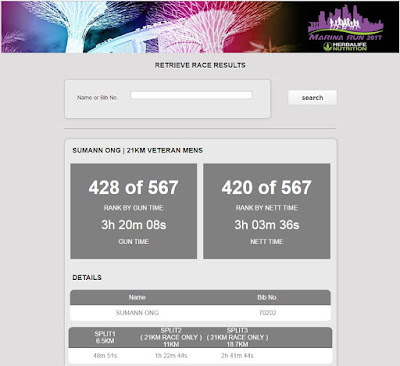Click the search button
This screenshot has height=366, width=400.
(x=312, y=98)
